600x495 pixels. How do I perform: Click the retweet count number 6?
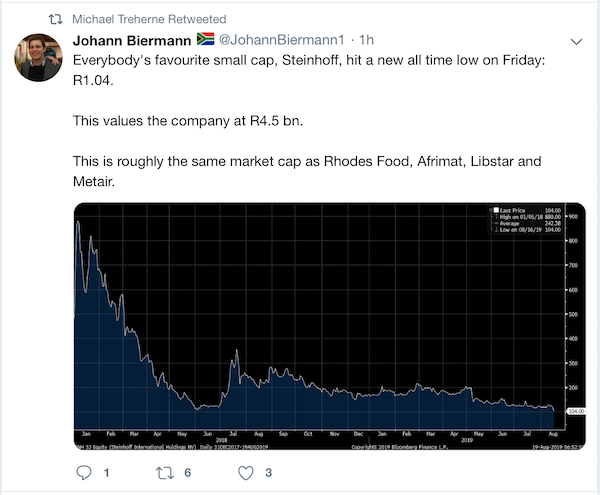coord(188,473)
